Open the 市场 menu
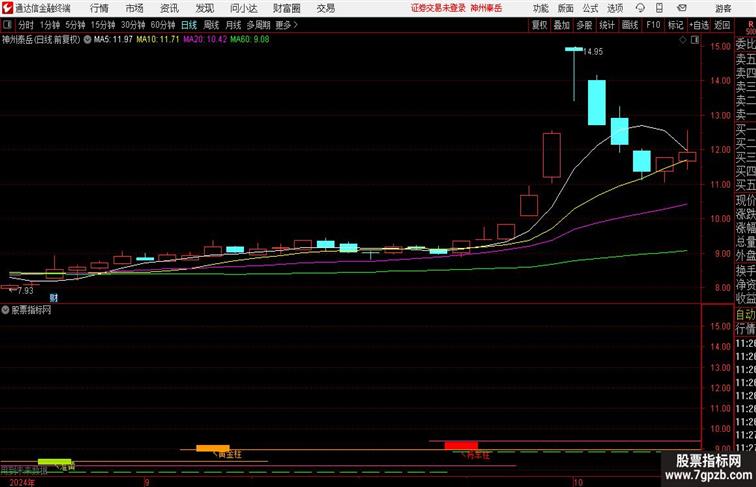 134,8
